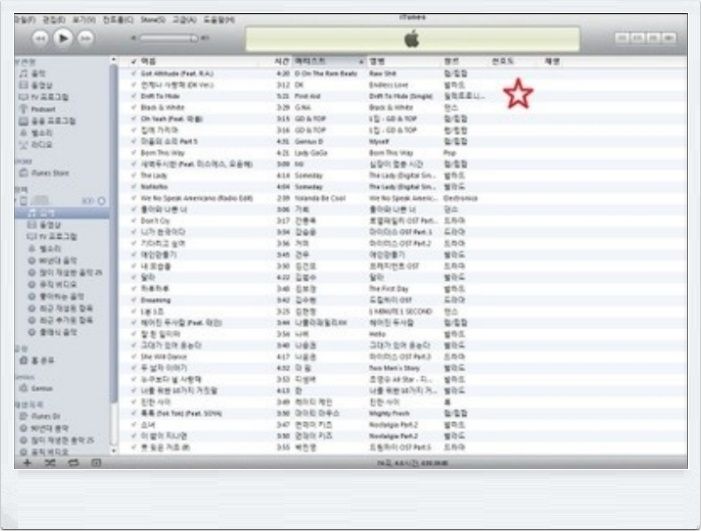Adjust the volume slider
This screenshot has width=701, height=531.
169,38
